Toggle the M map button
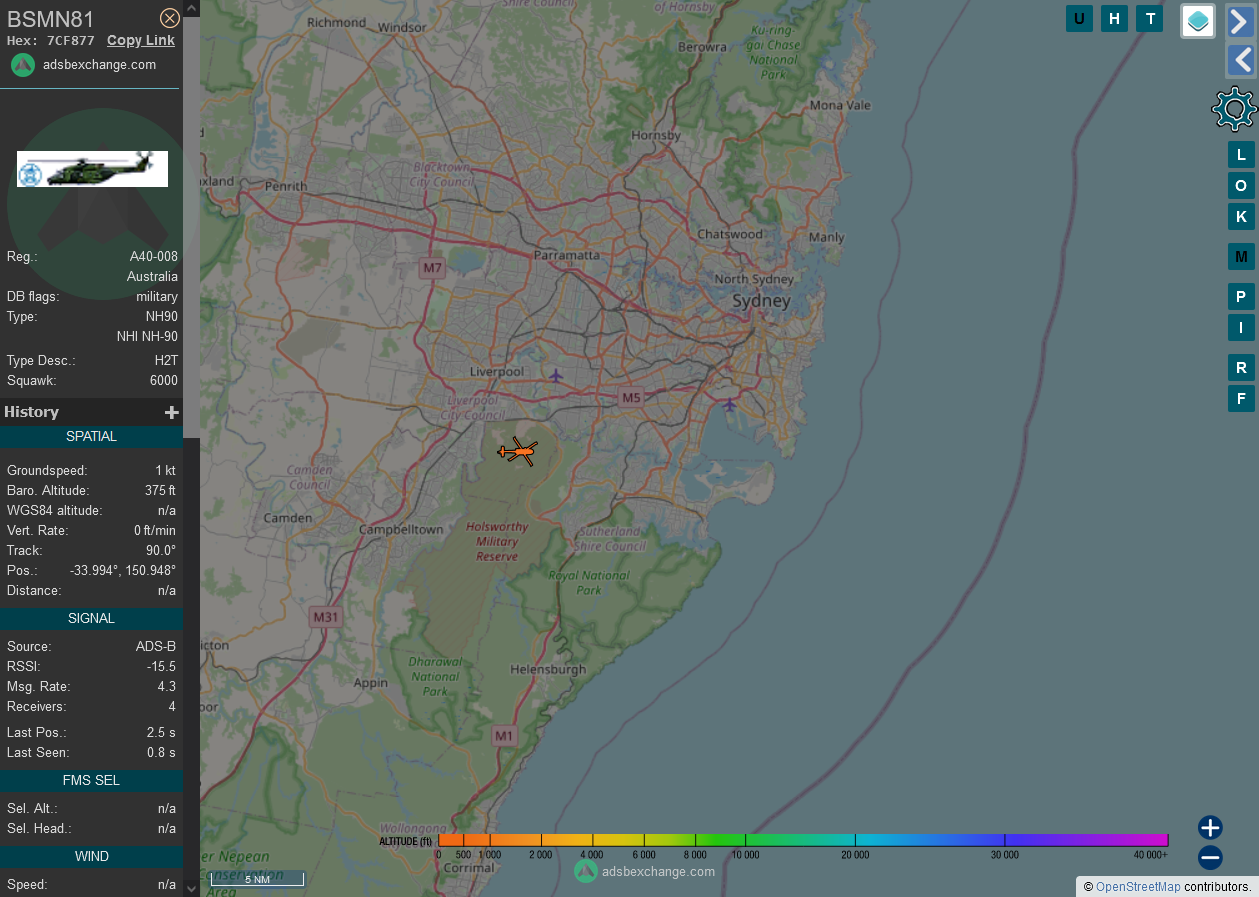 coord(1241,257)
